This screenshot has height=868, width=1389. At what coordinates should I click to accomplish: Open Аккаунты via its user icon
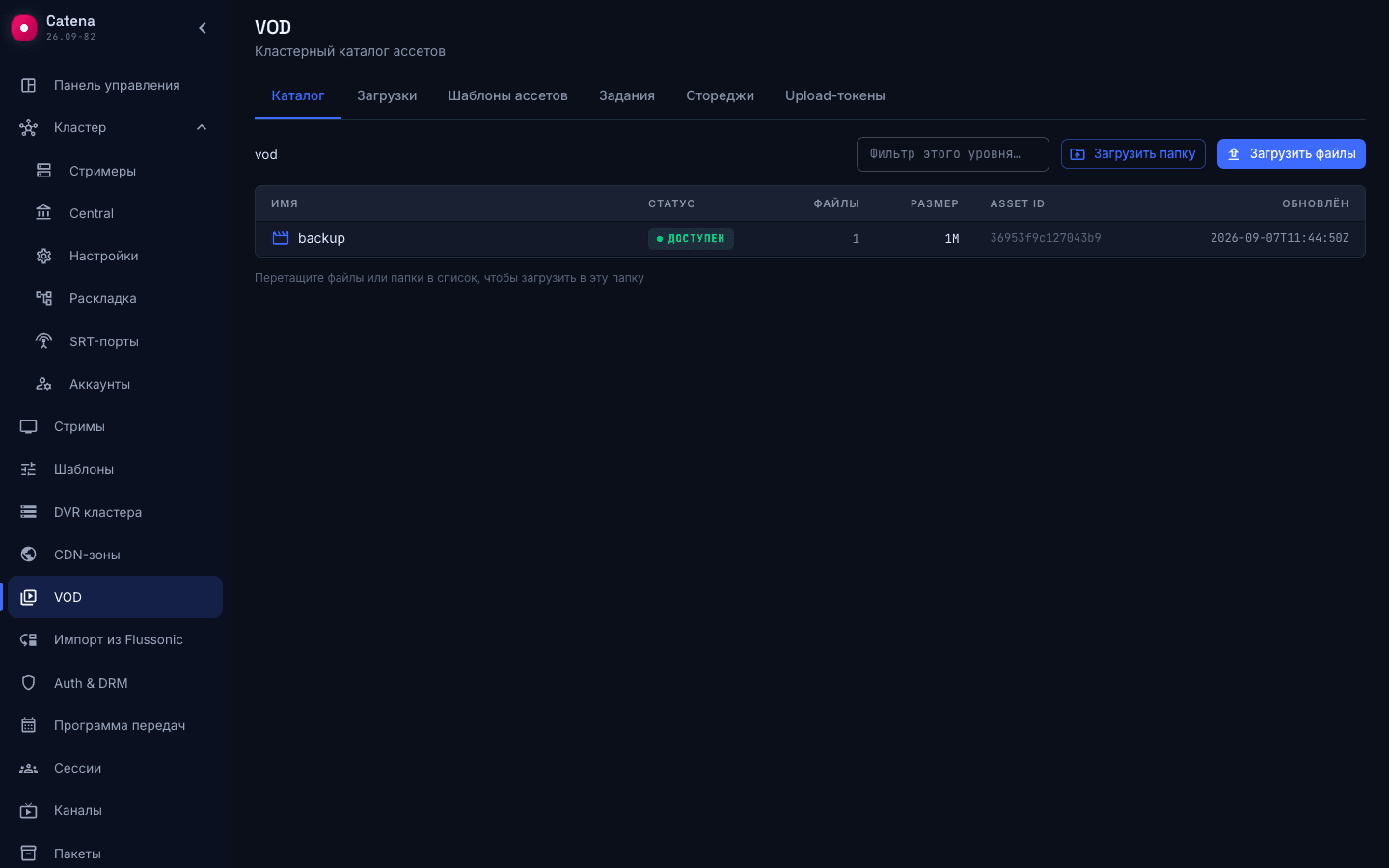(43, 384)
